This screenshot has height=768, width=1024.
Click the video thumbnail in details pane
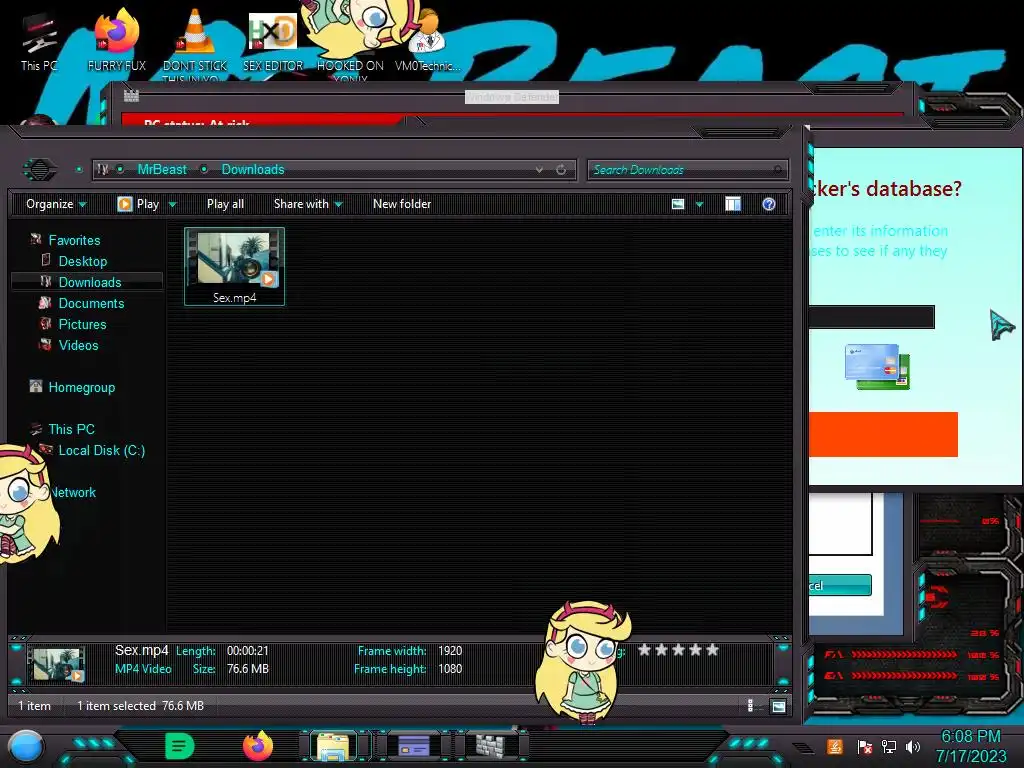(x=58, y=664)
